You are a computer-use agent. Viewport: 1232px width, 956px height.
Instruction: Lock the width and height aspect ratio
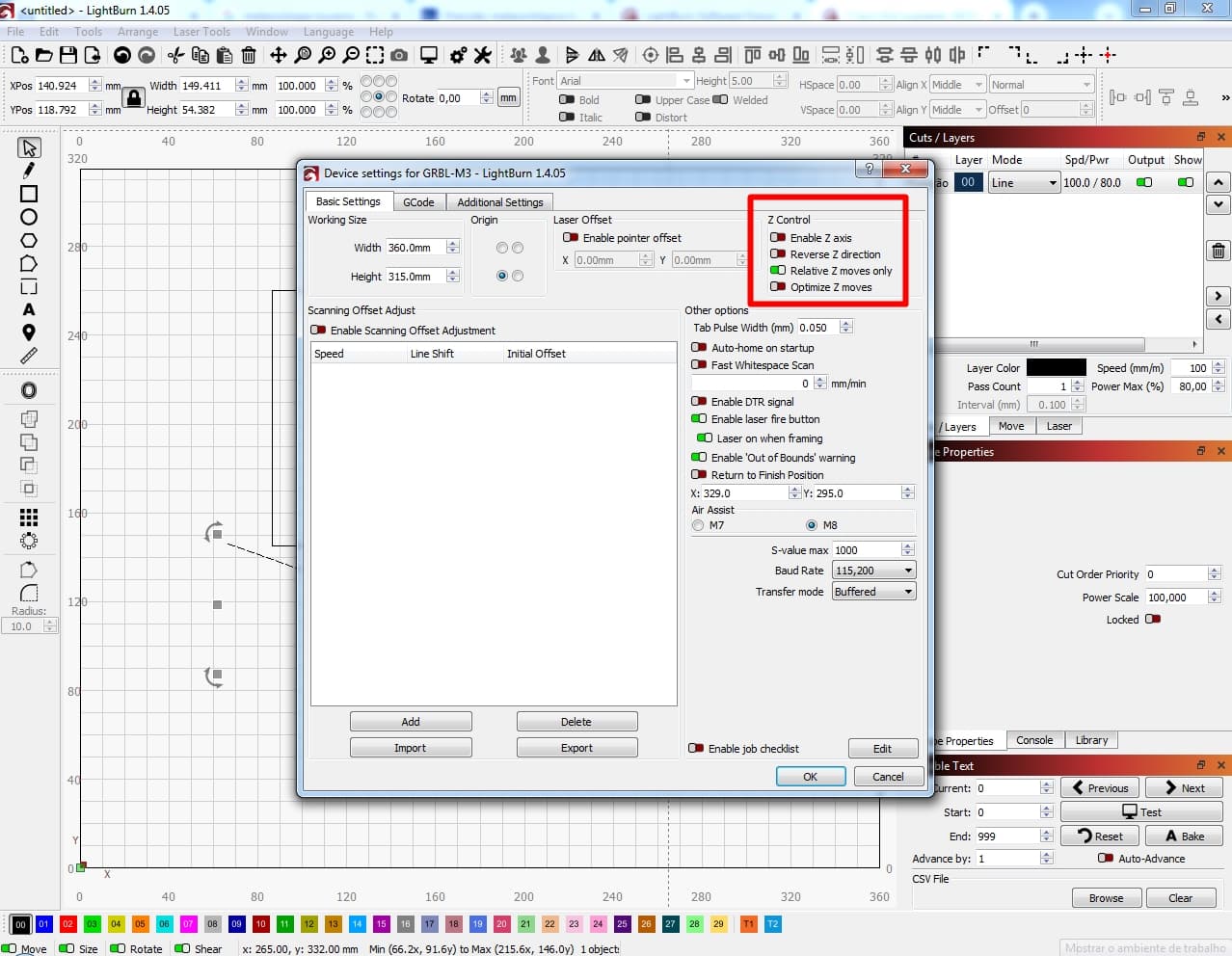(x=133, y=99)
